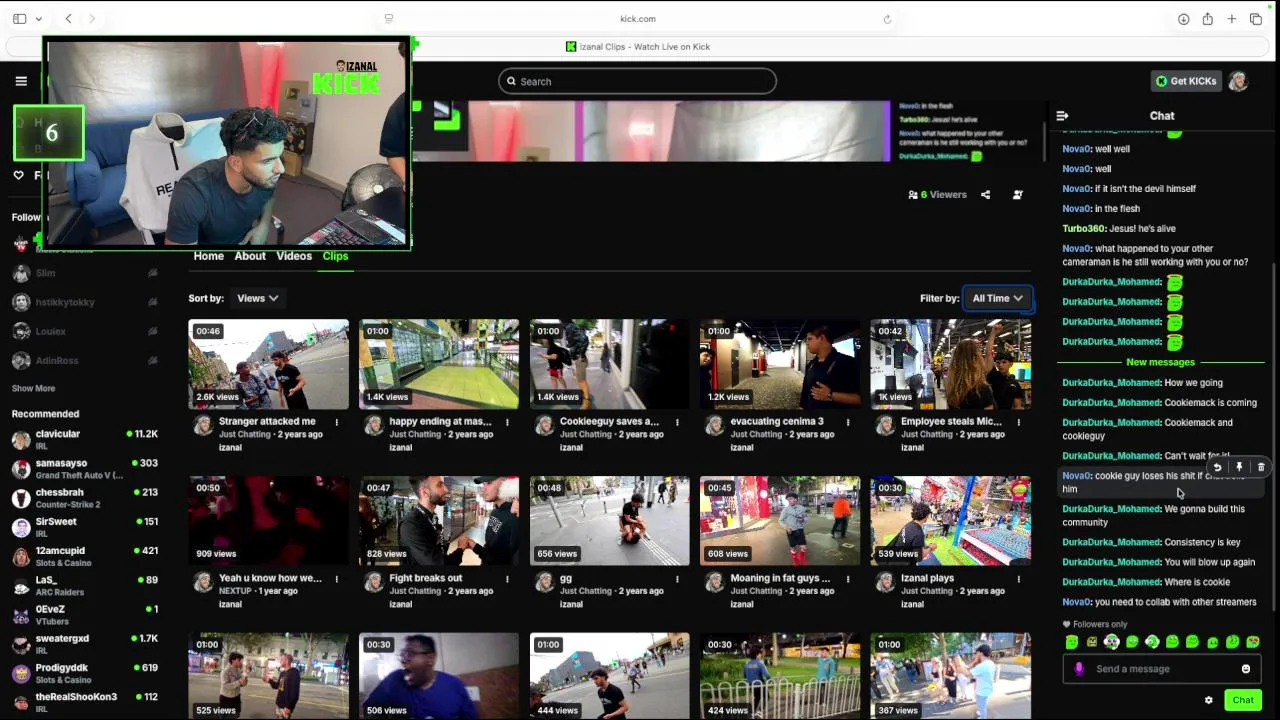
Task: Open options for 'Fight breaks out' clip
Action: (x=507, y=578)
